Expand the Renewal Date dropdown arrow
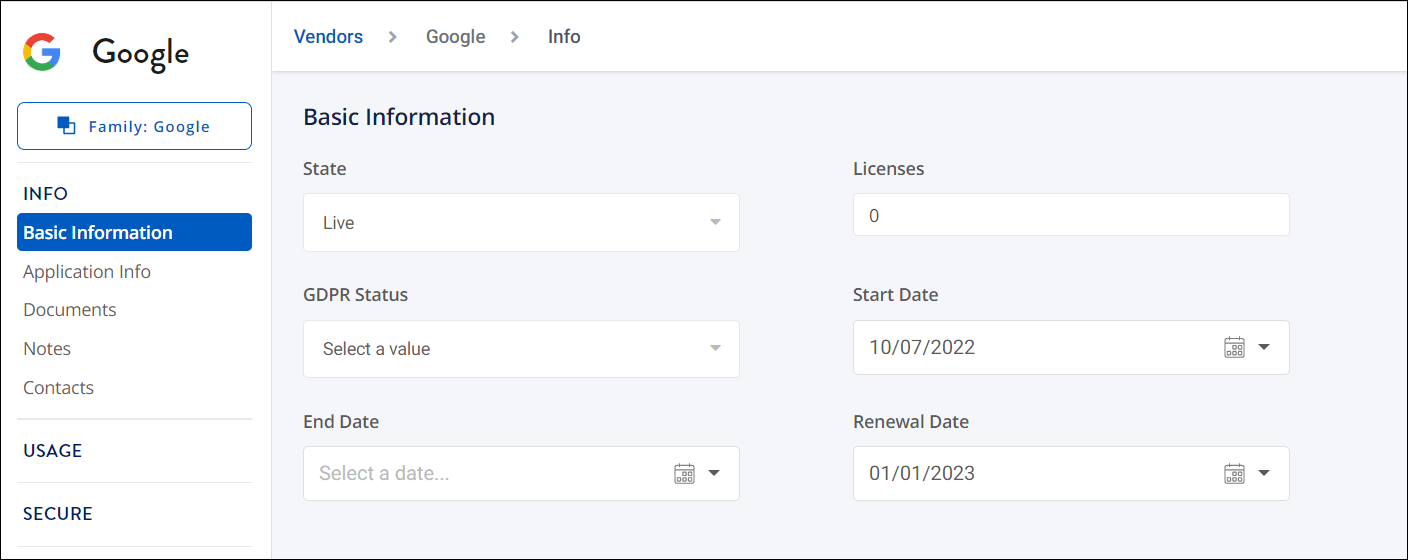The image size is (1408, 560). pyautogui.click(x=1264, y=473)
